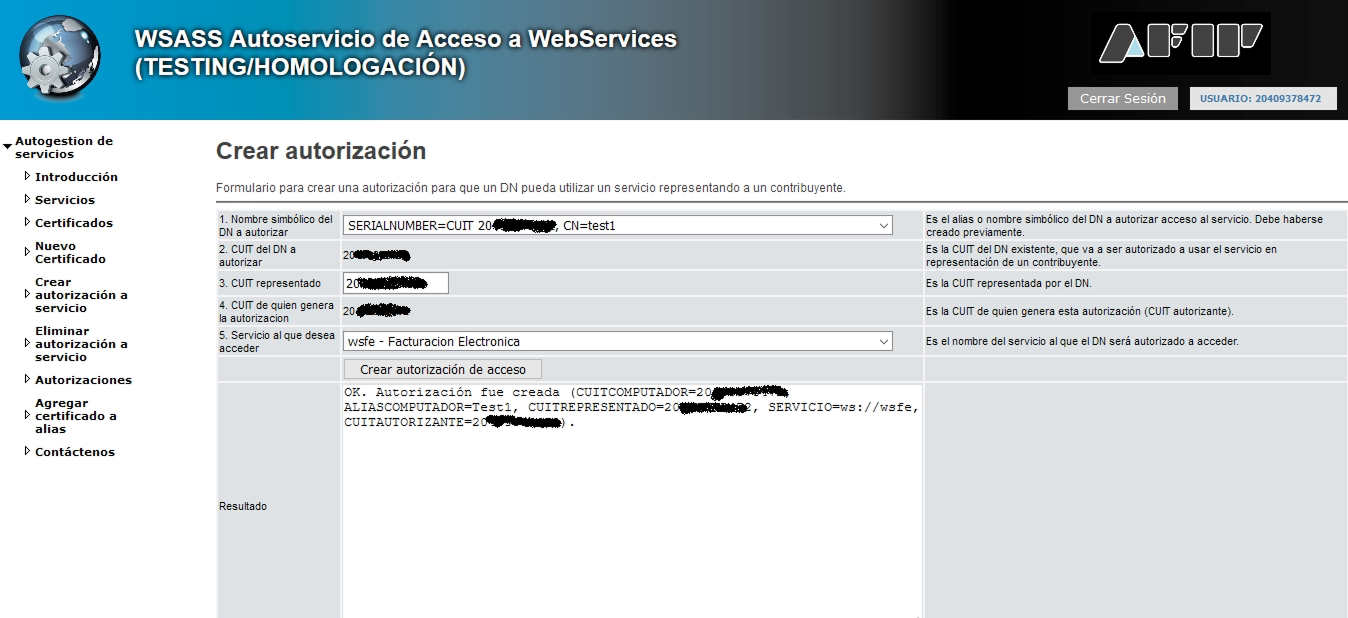
Task: Select Crear autorización a servicio in sidebar
Action: coord(81,295)
